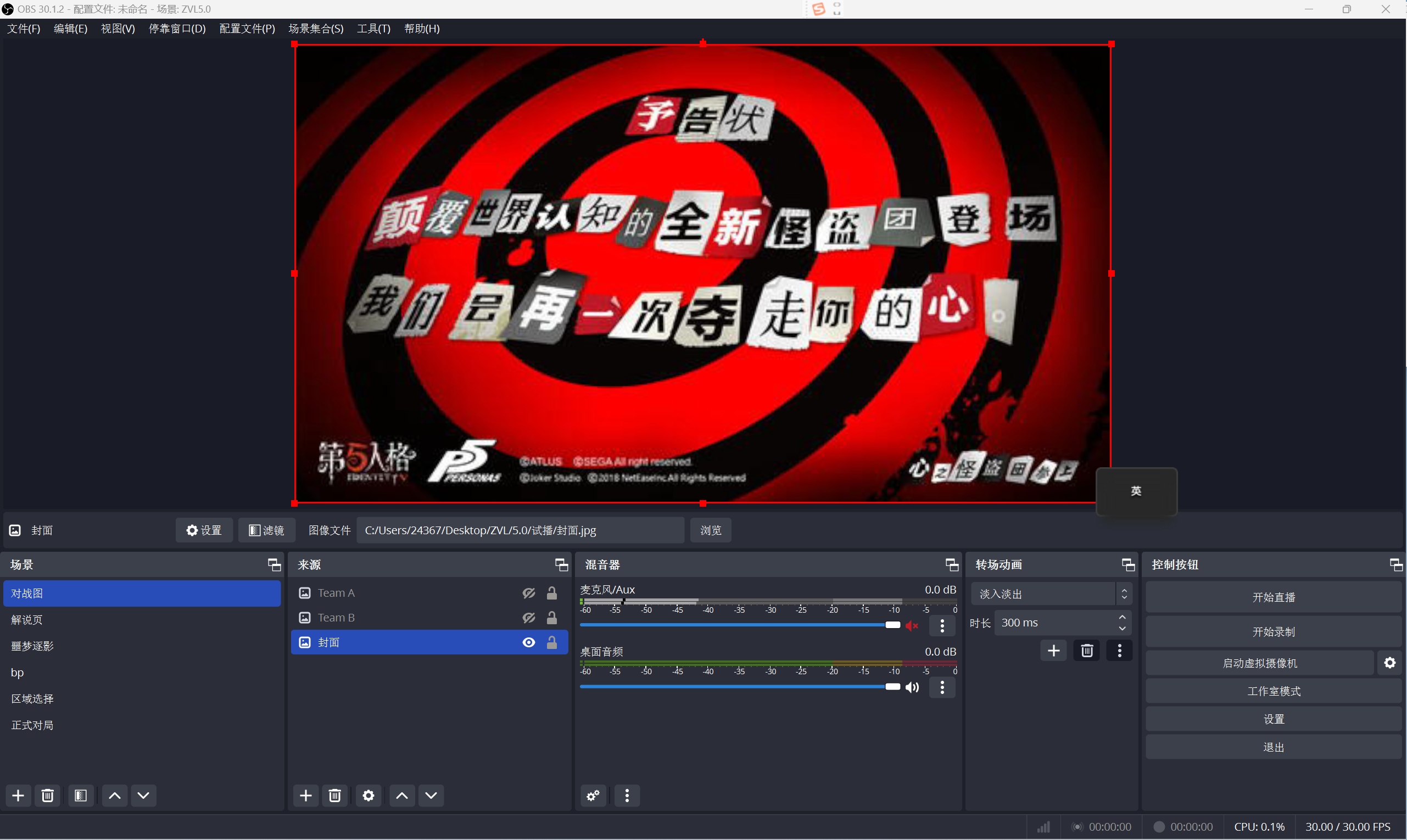This screenshot has width=1407, height=840.
Task: Open mixer panel three-dot menu
Action: coord(627,796)
